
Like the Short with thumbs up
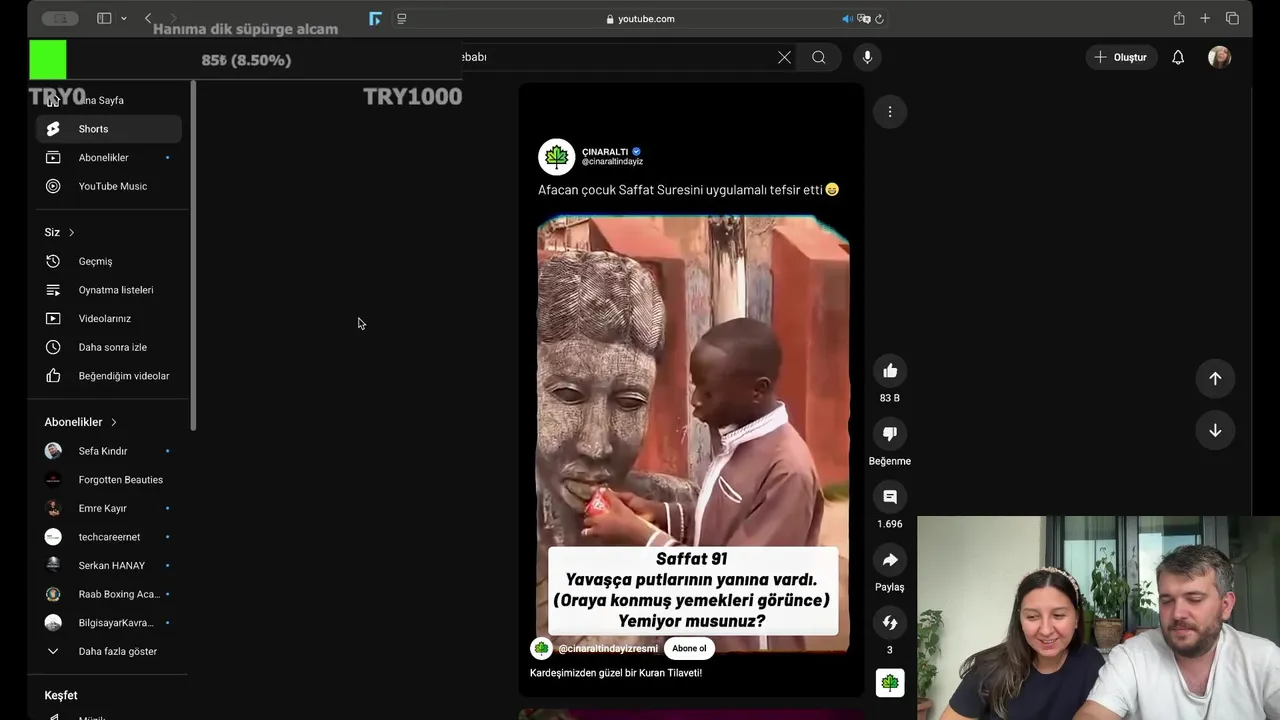pyautogui.click(x=890, y=371)
